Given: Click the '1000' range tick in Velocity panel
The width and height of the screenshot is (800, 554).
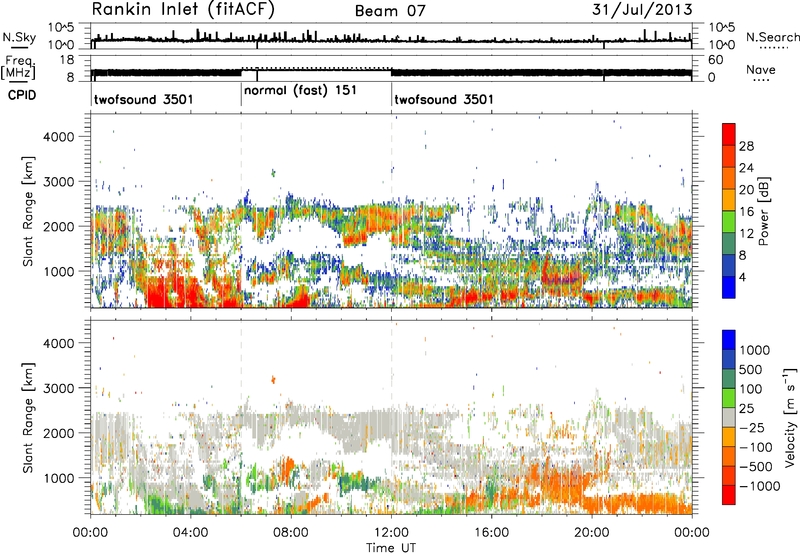Looking at the screenshot, I should (58, 478).
